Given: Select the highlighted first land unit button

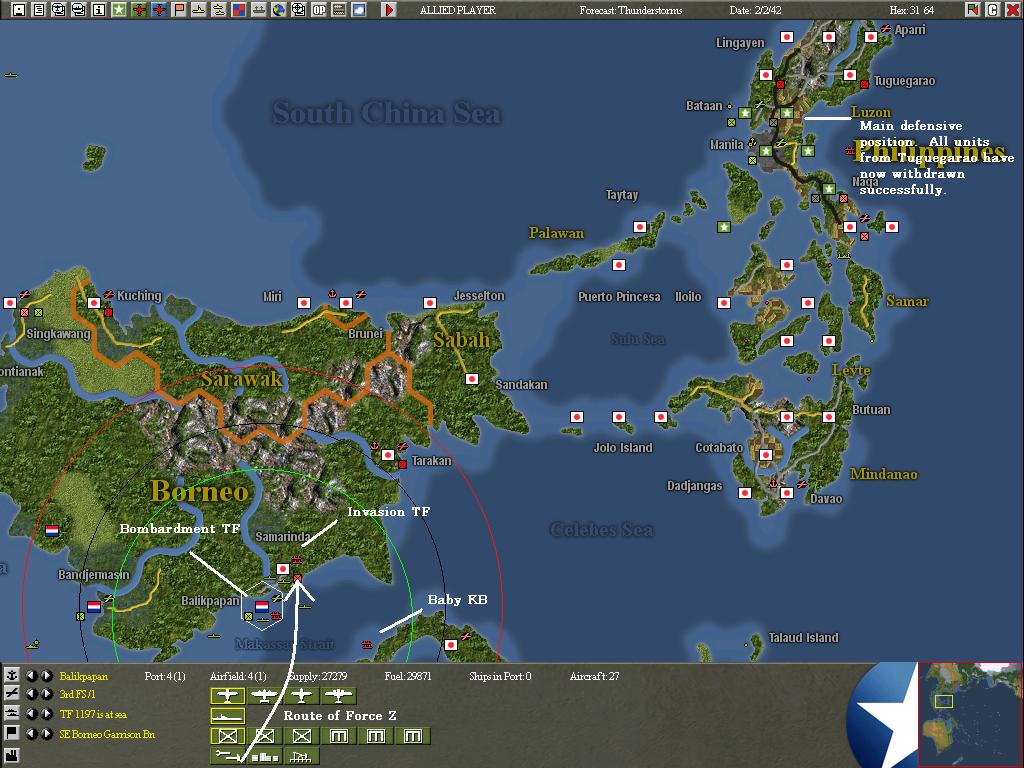Looking at the screenshot, I should pyautogui.click(x=227, y=736).
